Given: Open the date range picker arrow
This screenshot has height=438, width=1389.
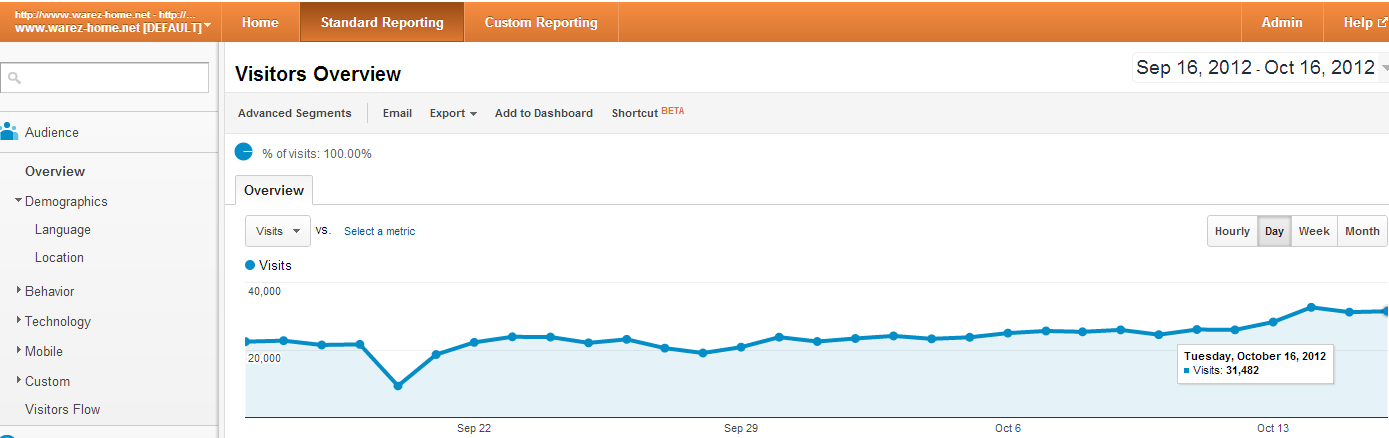Looking at the screenshot, I should coord(1384,69).
